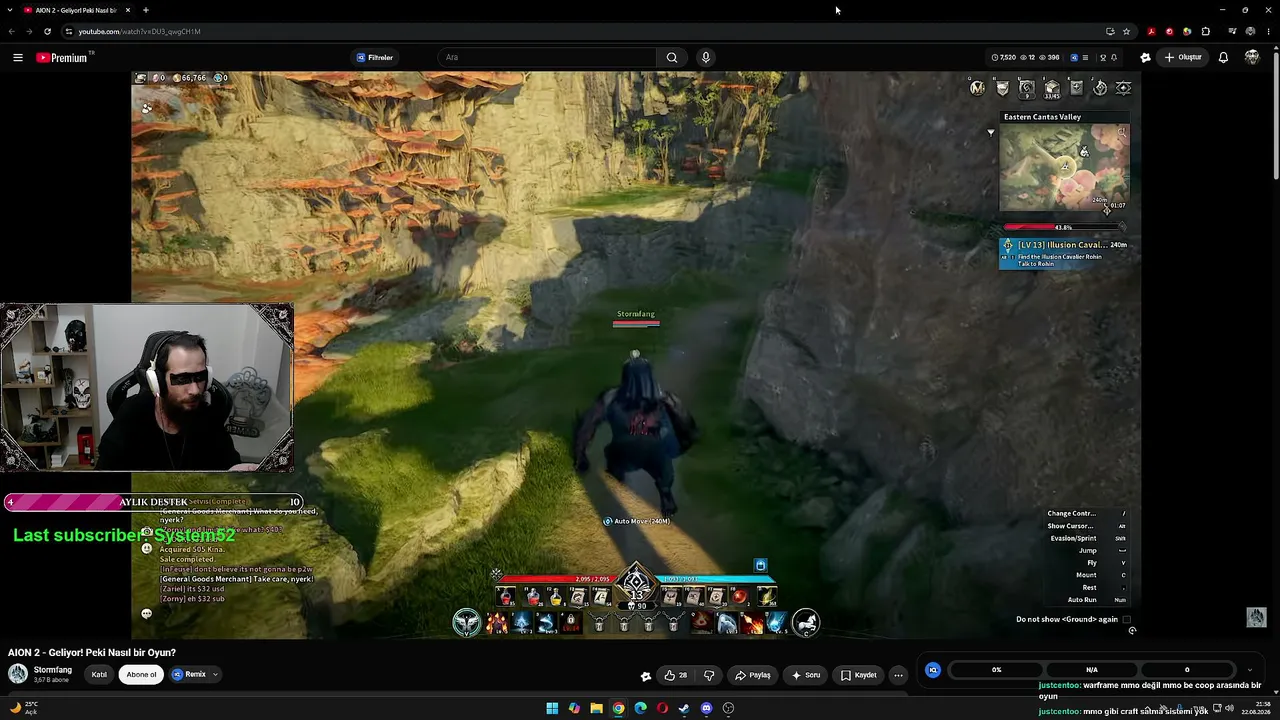
Task: Open the Windows Start menu
Action: (x=552, y=708)
